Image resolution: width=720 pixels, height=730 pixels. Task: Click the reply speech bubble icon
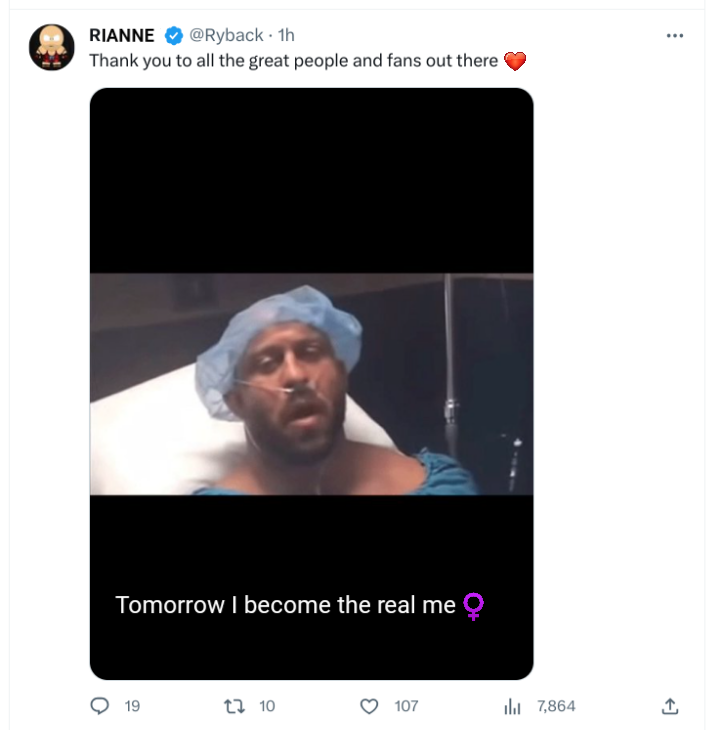tap(100, 706)
